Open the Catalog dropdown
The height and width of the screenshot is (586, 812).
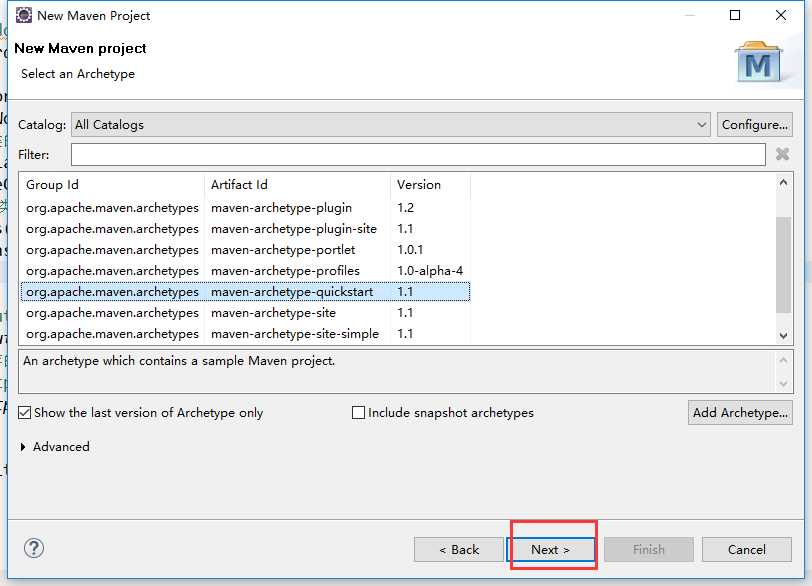pyautogui.click(x=390, y=125)
